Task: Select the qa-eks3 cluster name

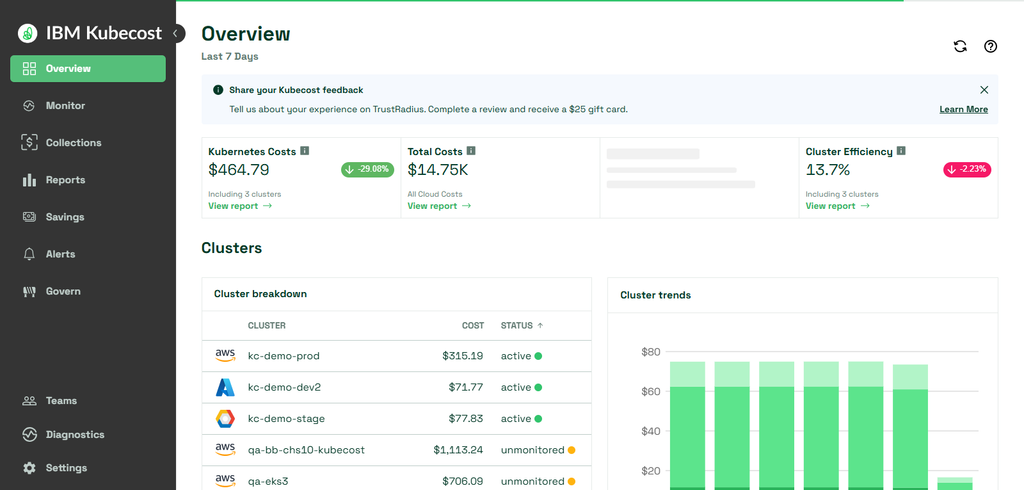Action: (267, 482)
